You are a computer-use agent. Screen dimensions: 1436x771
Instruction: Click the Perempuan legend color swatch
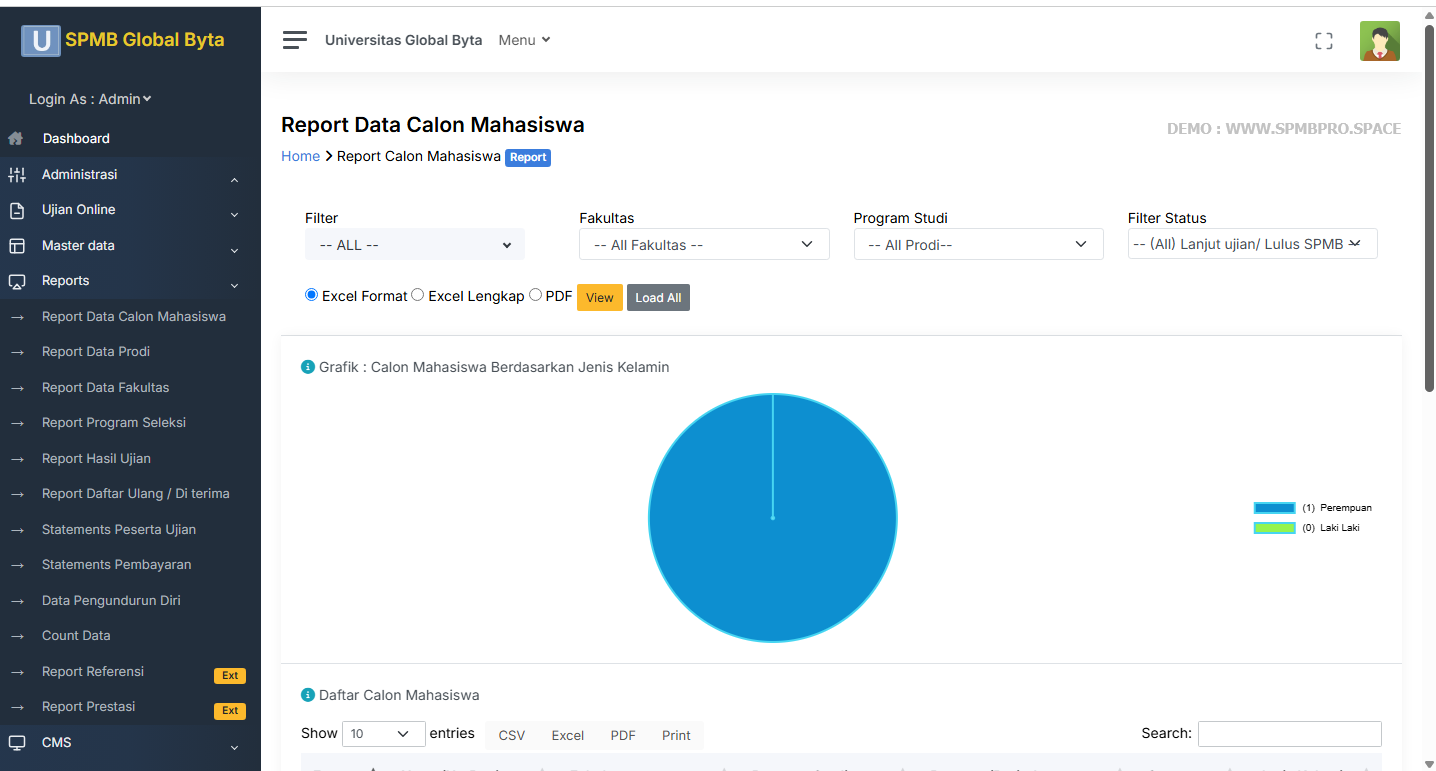pyautogui.click(x=1274, y=508)
